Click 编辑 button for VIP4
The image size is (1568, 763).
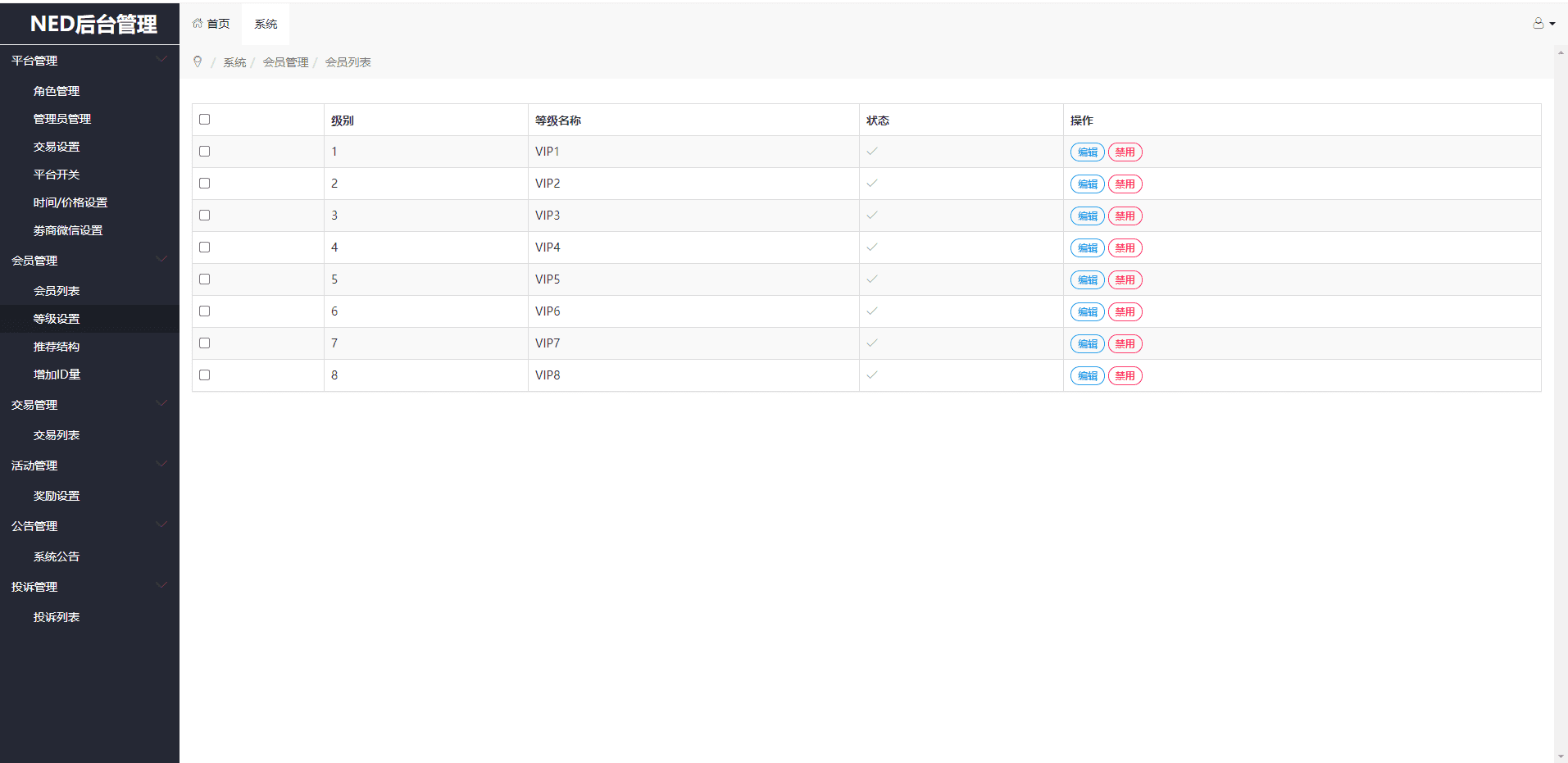click(x=1087, y=248)
